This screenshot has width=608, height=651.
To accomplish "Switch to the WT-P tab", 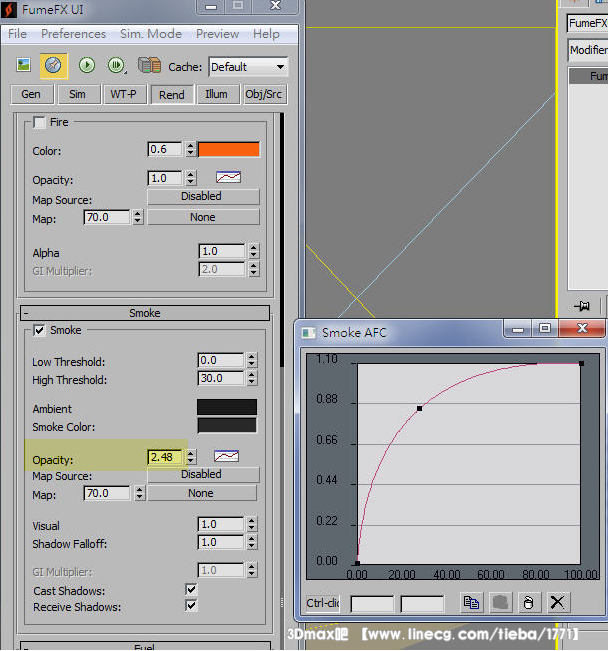I will click(123, 95).
